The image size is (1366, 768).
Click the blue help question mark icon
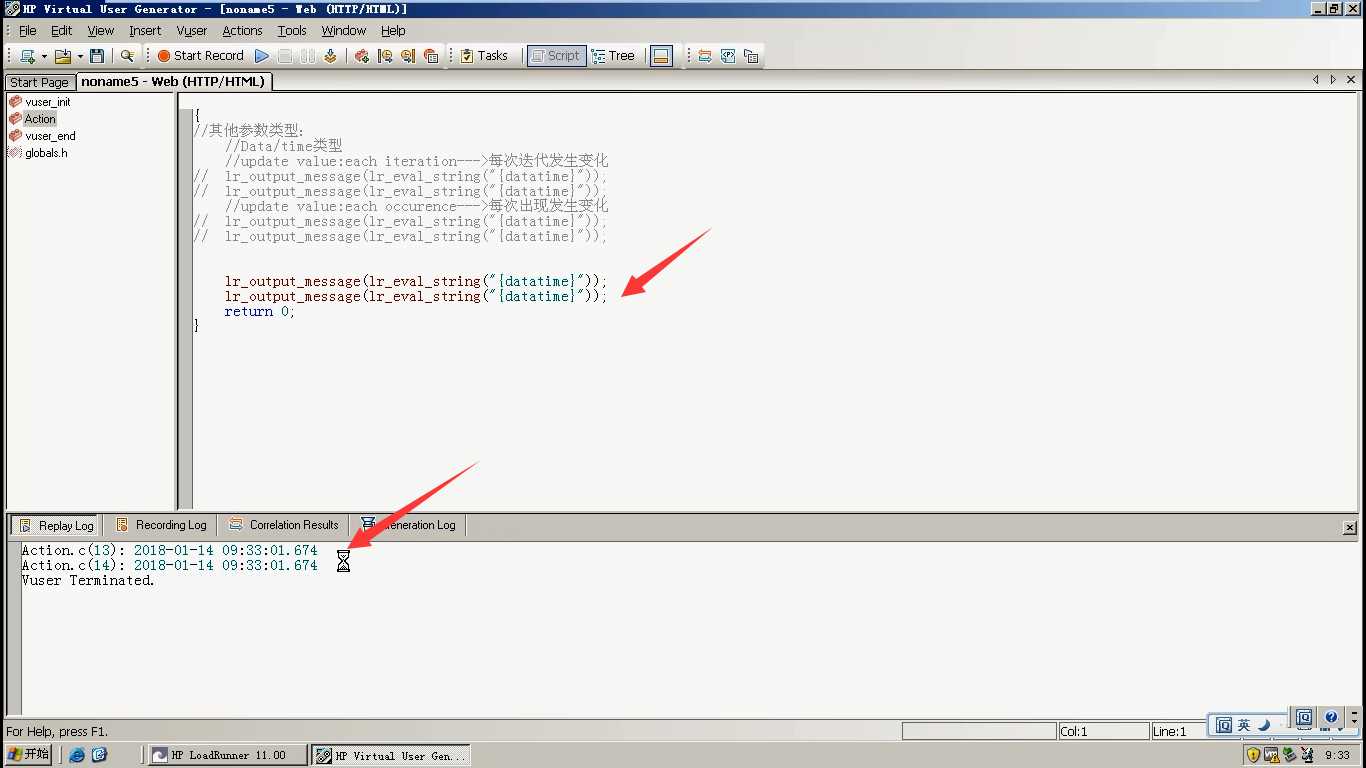1331,717
